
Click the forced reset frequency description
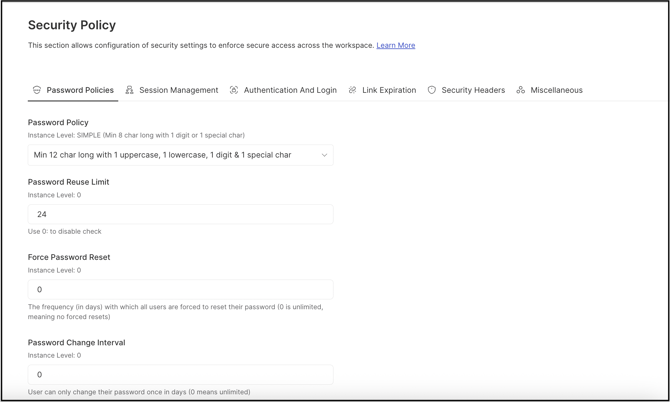[x=176, y=312]
